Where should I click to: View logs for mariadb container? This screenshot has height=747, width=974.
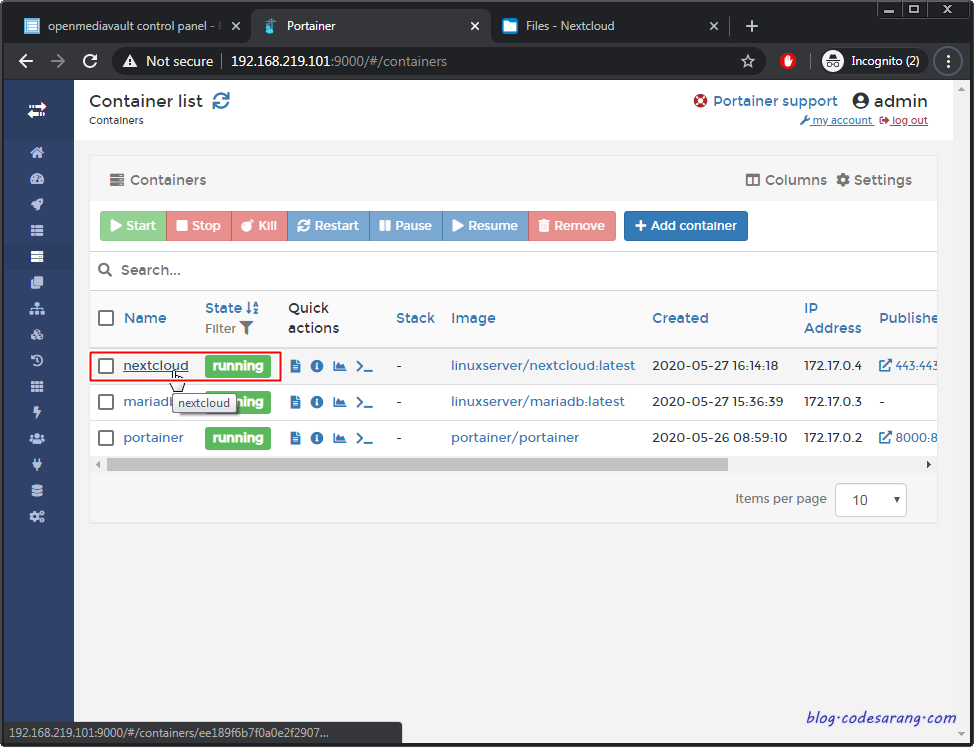tap(296, 402)
